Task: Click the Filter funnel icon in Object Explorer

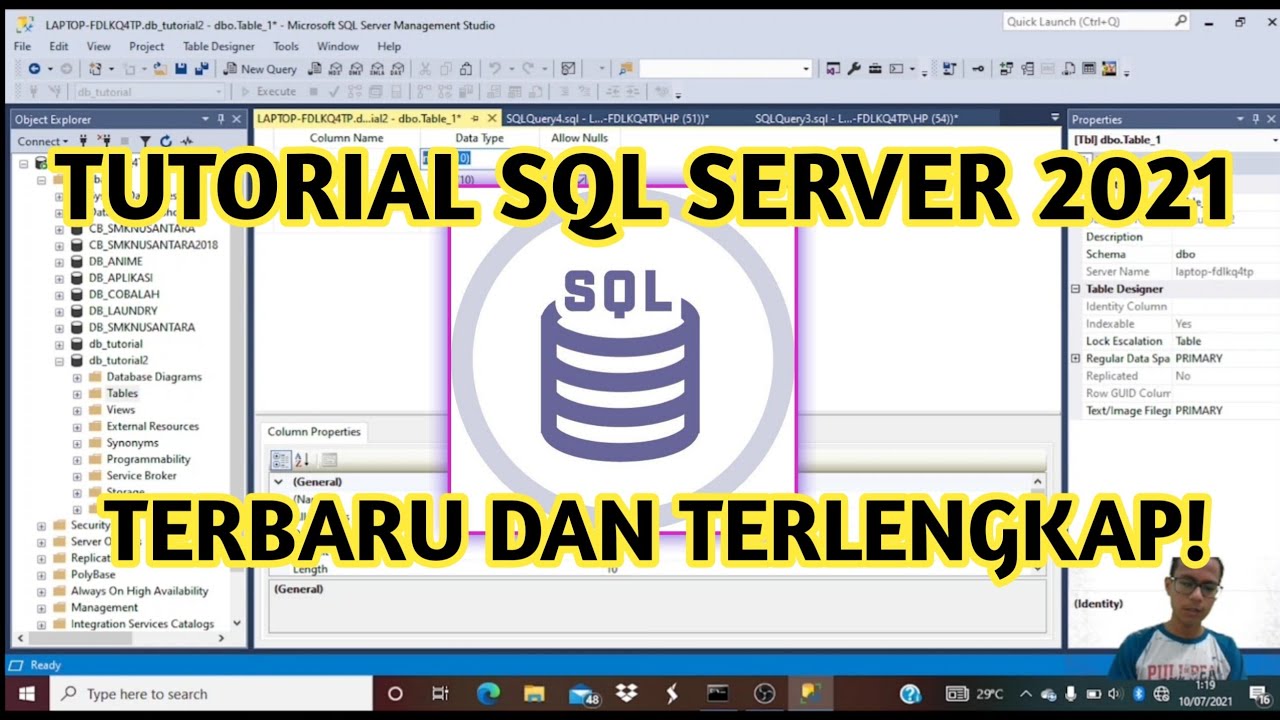Action: point(146,141)
